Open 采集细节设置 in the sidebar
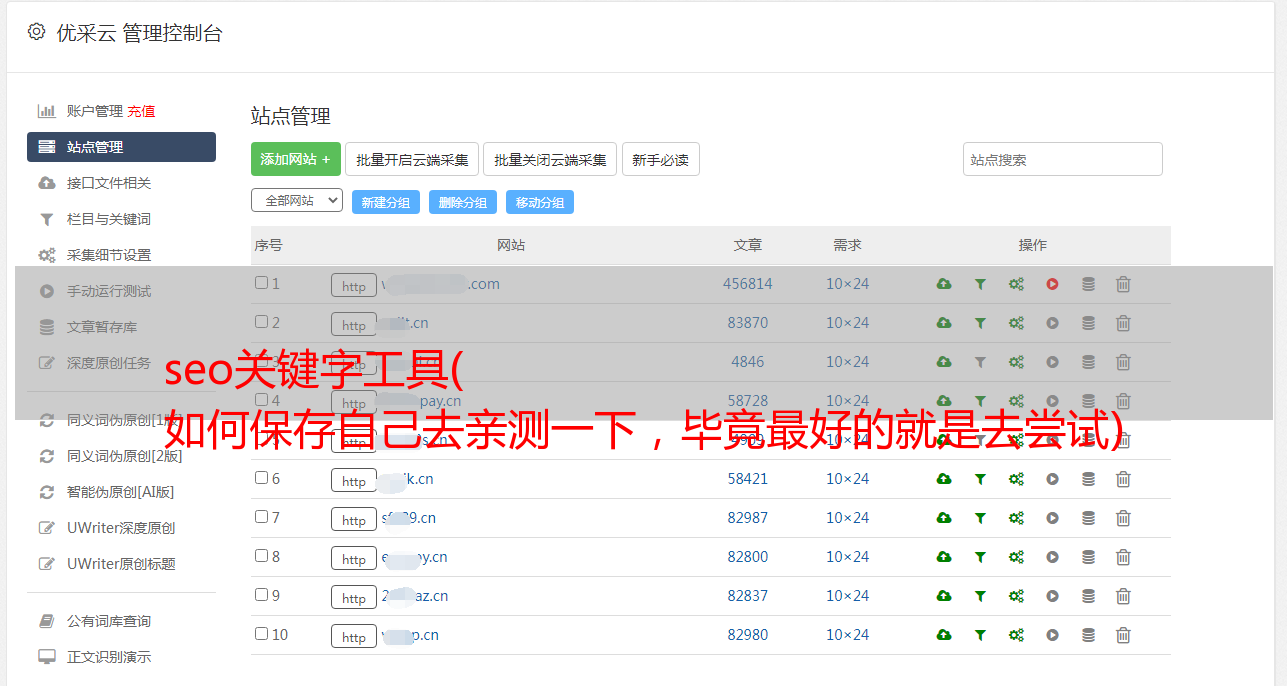Screen dimensions: 1287x686 tap(109, 255)
